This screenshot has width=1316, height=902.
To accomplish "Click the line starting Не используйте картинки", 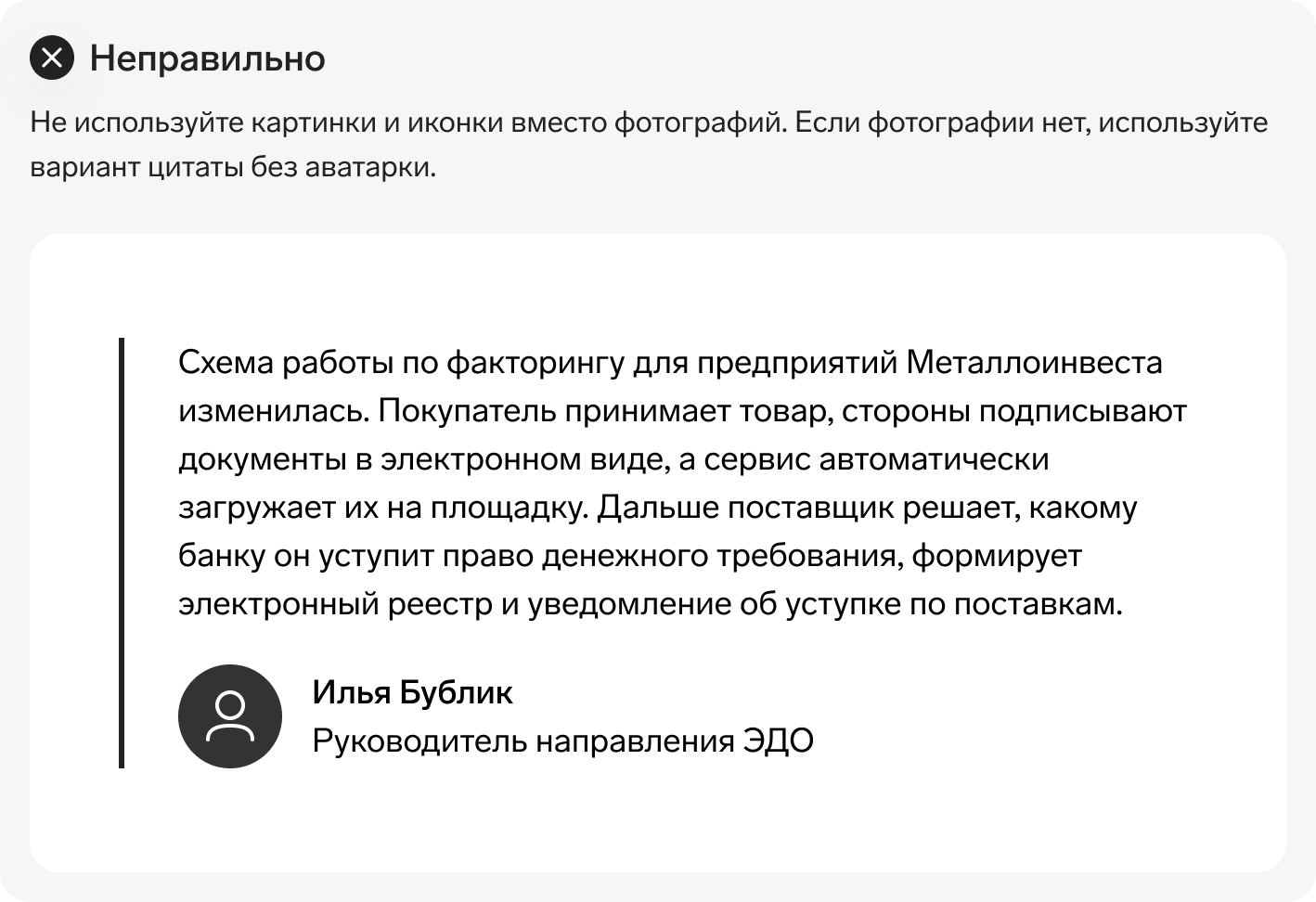I will coord(649,122).
